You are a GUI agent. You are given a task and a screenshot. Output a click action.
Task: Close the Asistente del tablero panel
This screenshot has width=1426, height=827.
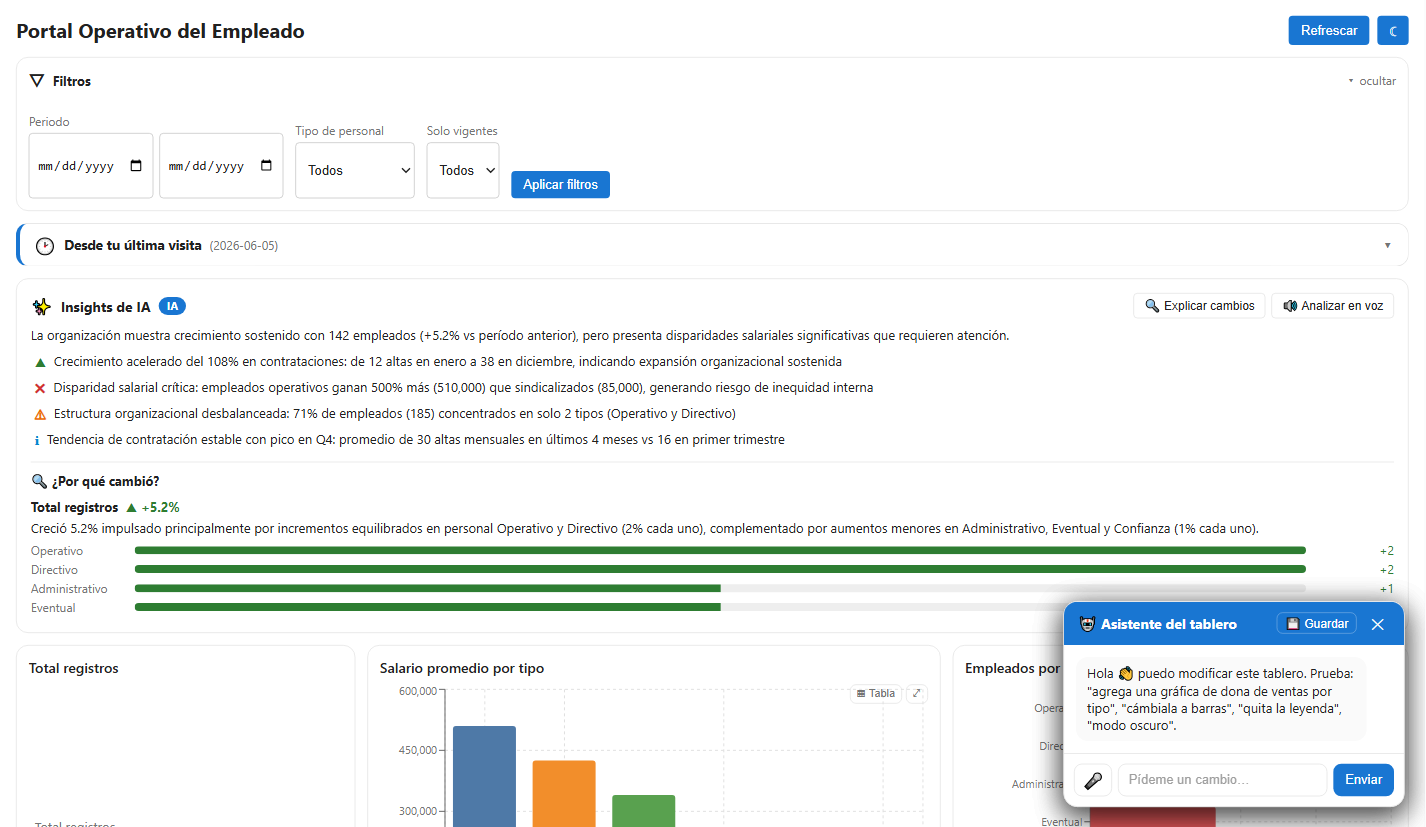(x=1378, y=624)
